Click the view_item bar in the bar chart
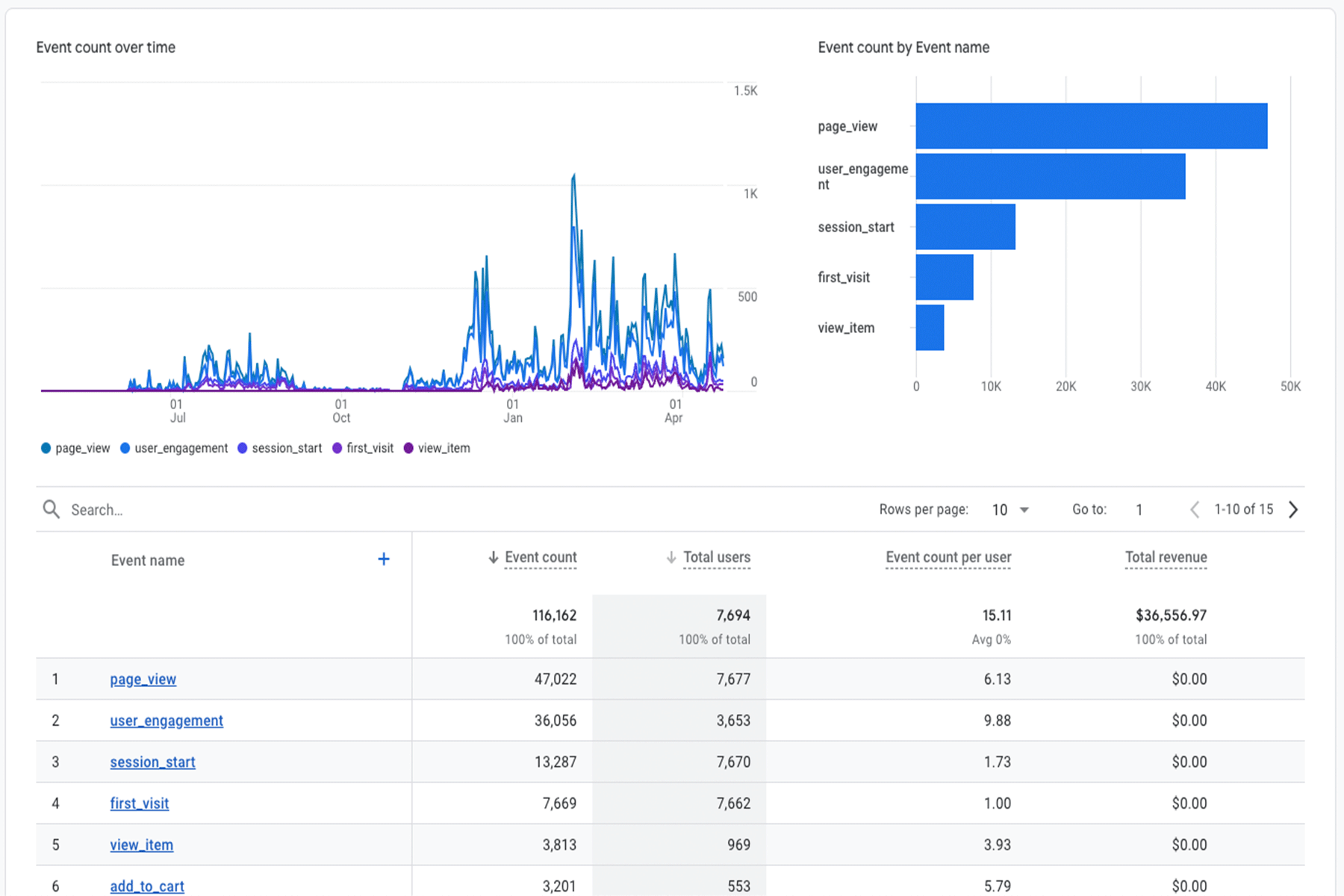This screenshot has width=1344, height=896. [x=930, y=327]
